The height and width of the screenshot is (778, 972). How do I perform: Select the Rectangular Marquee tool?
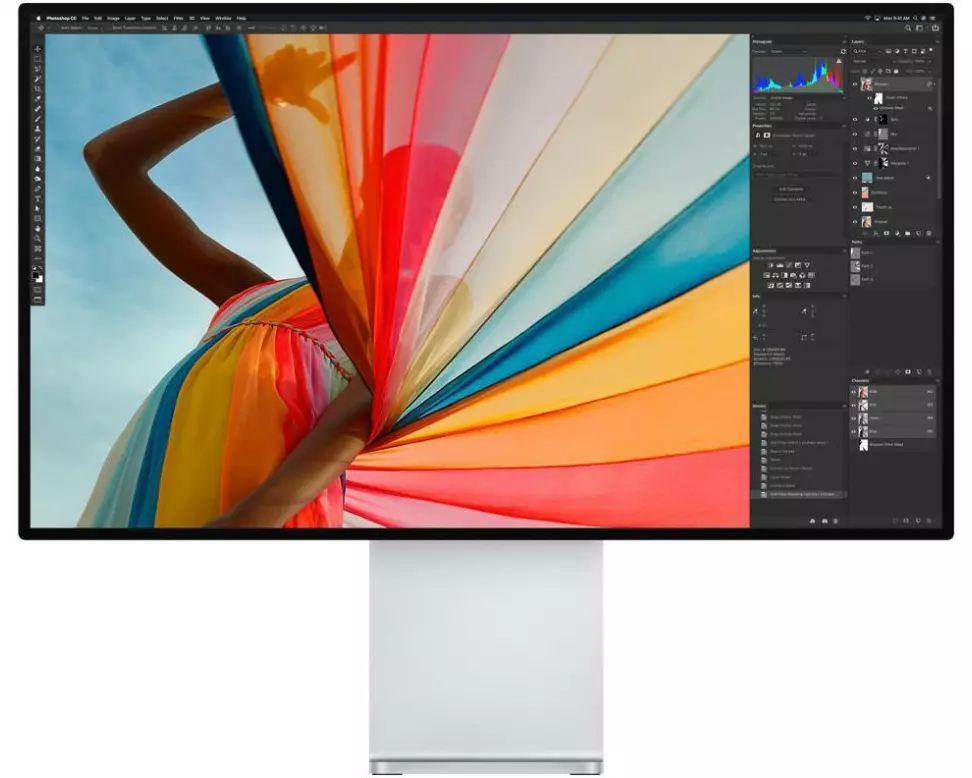coord(38,59)
